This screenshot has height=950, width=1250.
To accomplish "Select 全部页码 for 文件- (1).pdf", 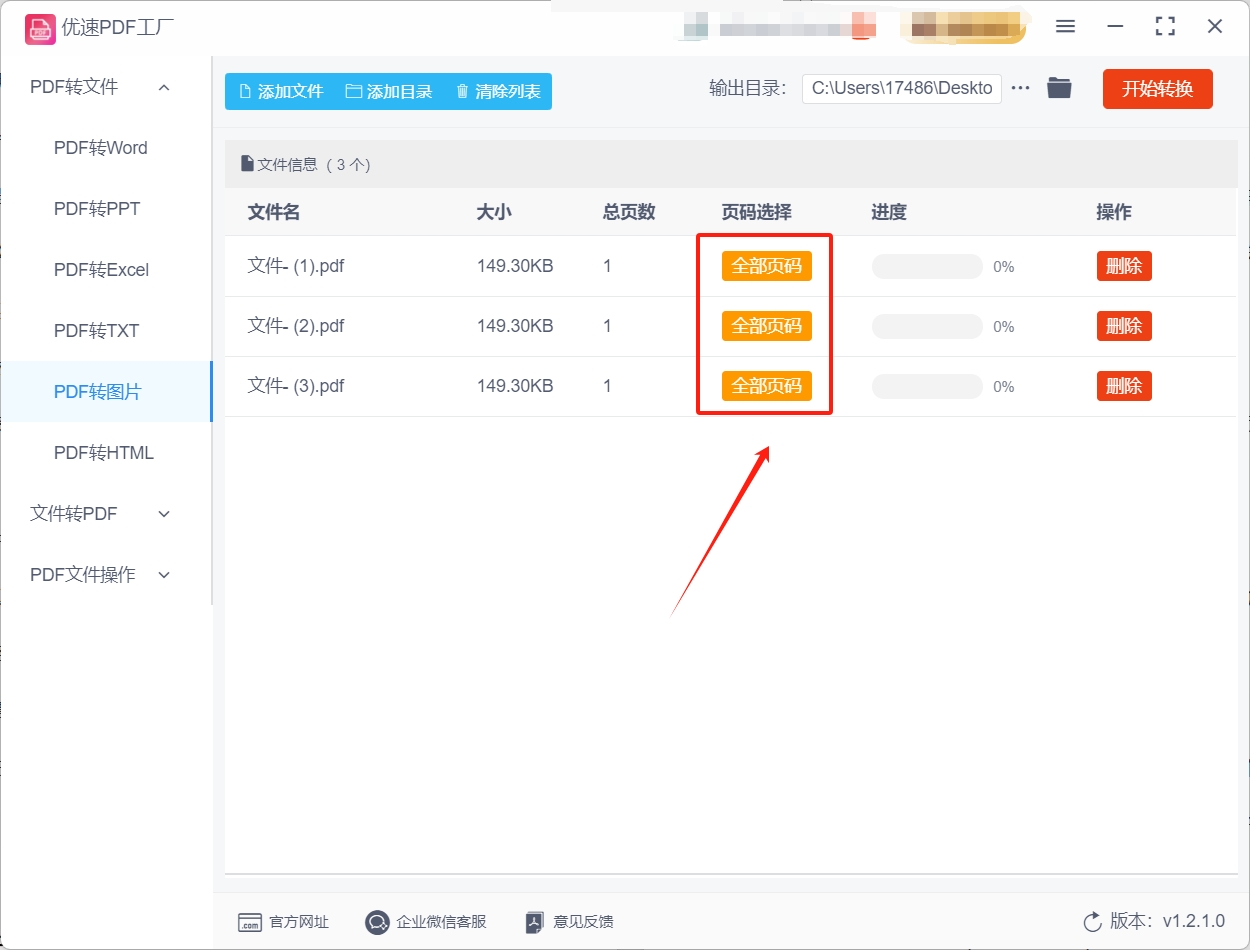I will click(x=766, y=266).
